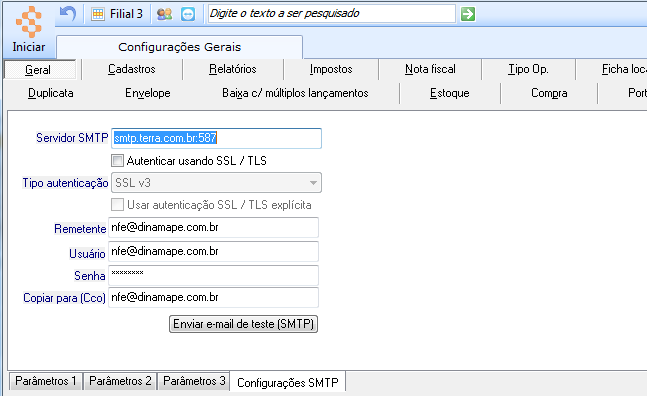Switch to Configurações Gerais window tab

tap(179, 47)
